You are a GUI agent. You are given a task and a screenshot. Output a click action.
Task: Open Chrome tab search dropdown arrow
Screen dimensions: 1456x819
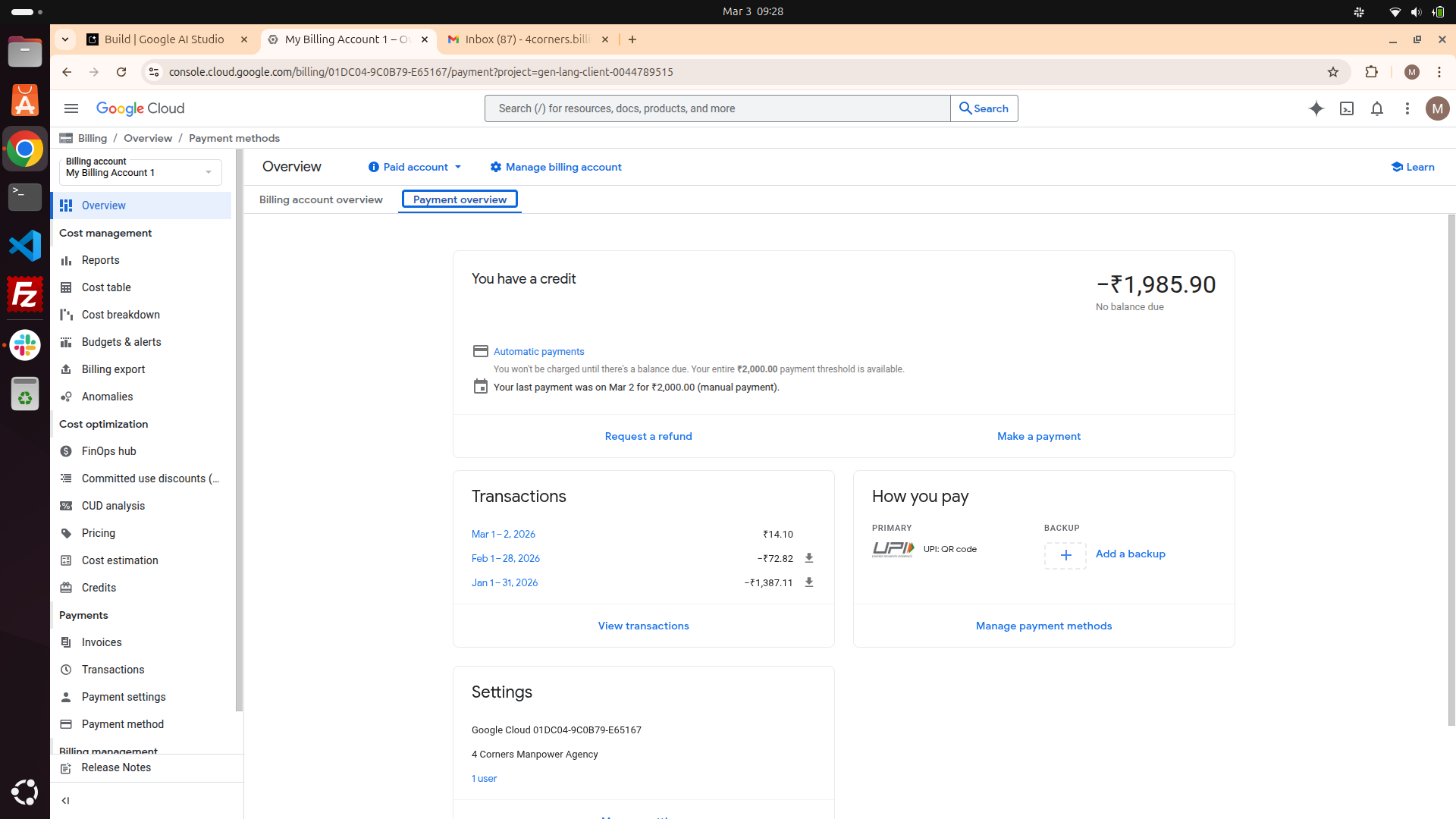pyautogui.click(x=65, y=39)
